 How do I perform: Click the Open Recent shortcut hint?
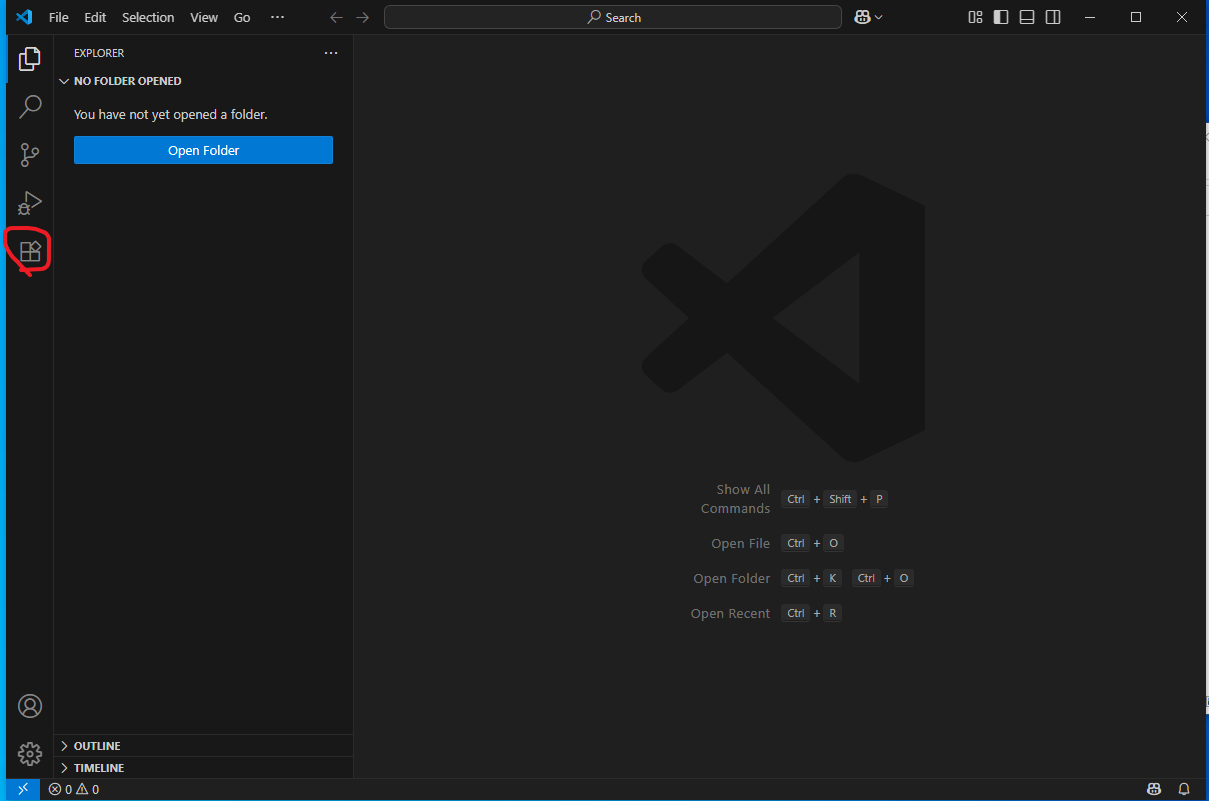731,613
